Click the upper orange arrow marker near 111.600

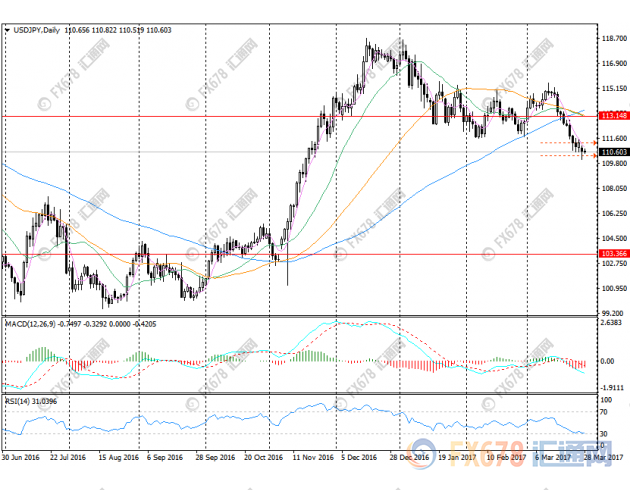594,144
